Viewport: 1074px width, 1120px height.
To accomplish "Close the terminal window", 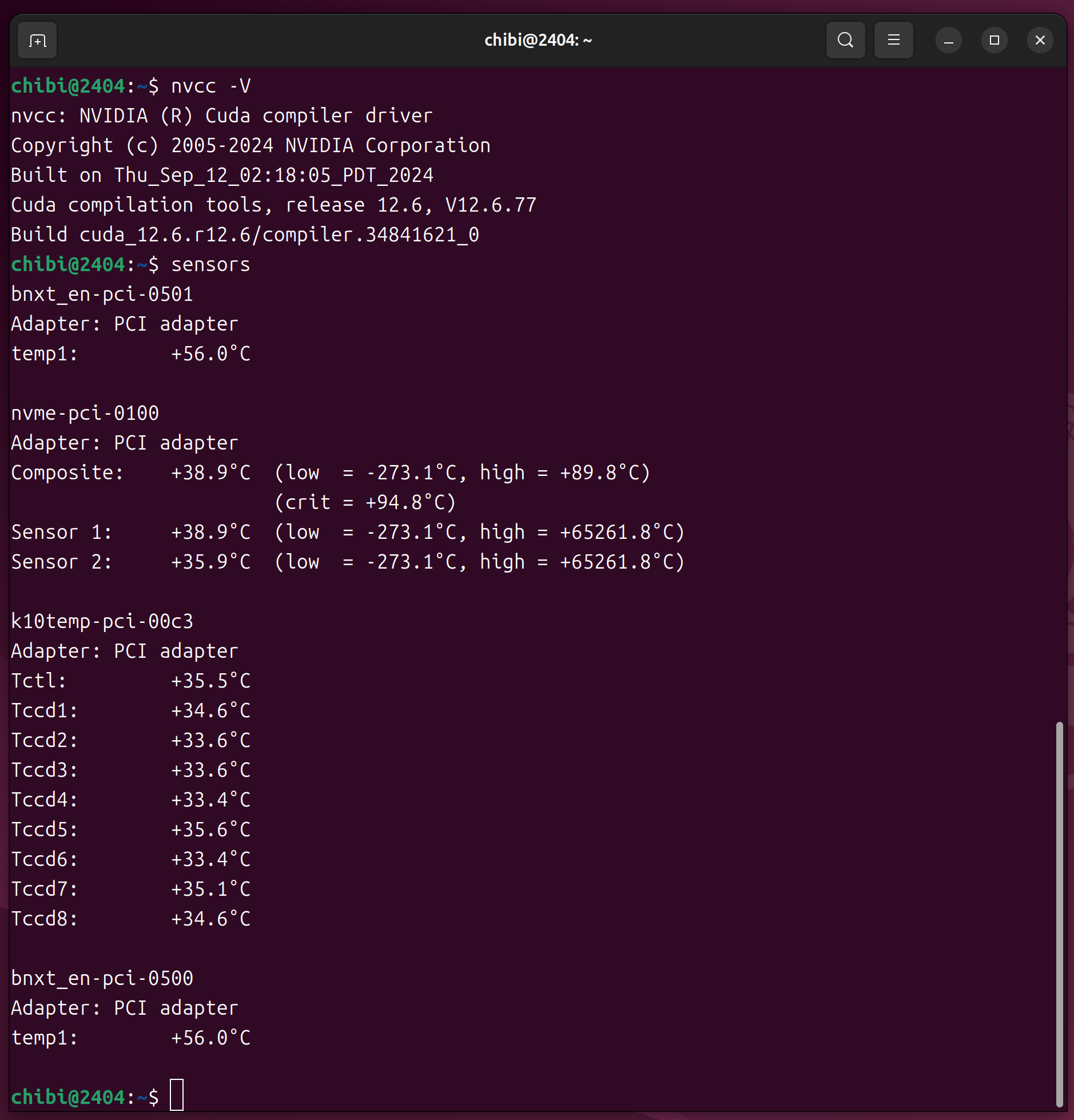I will click(x=1040, y=41).
